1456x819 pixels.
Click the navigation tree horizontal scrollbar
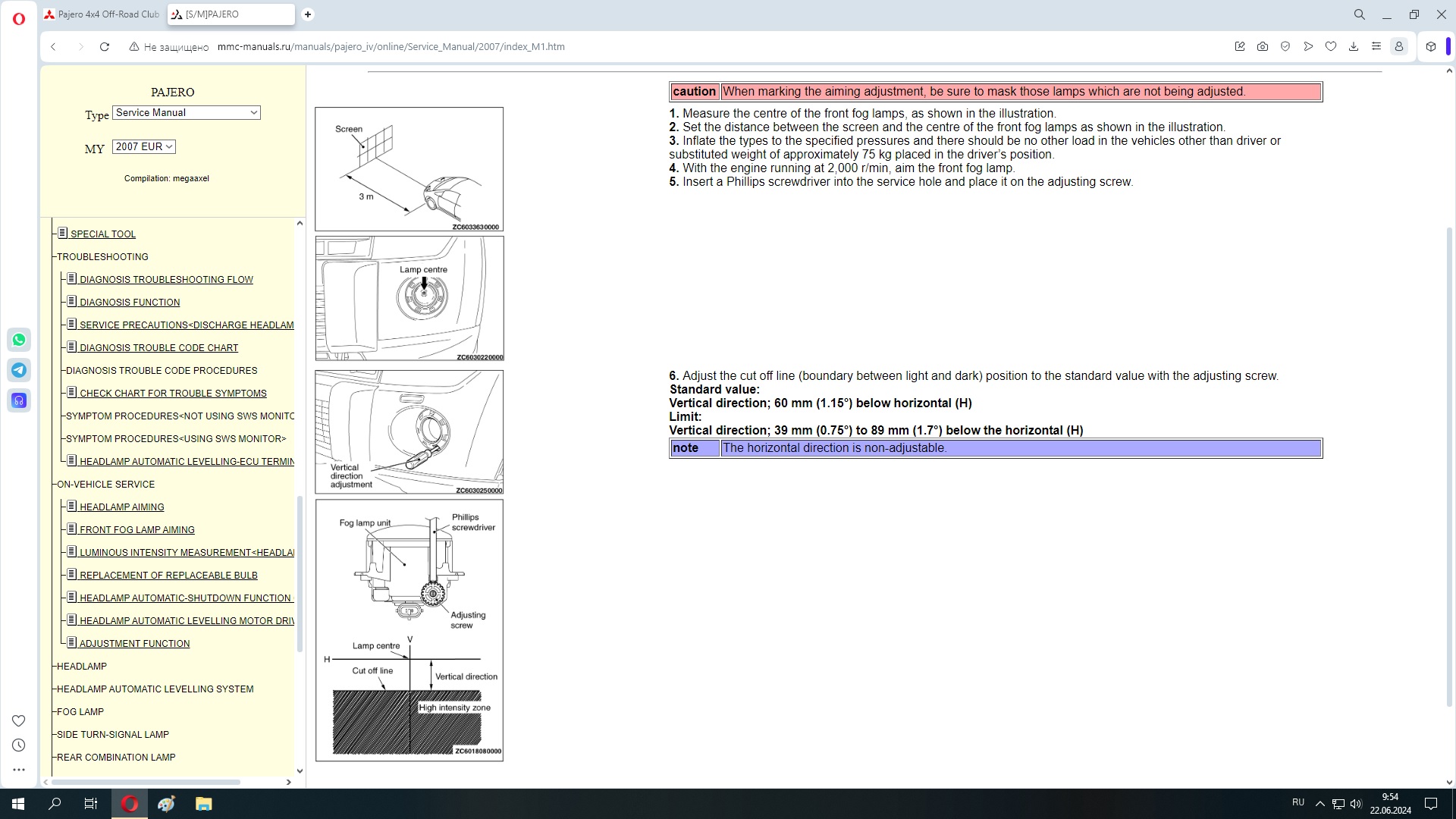[x=146, y=782]
